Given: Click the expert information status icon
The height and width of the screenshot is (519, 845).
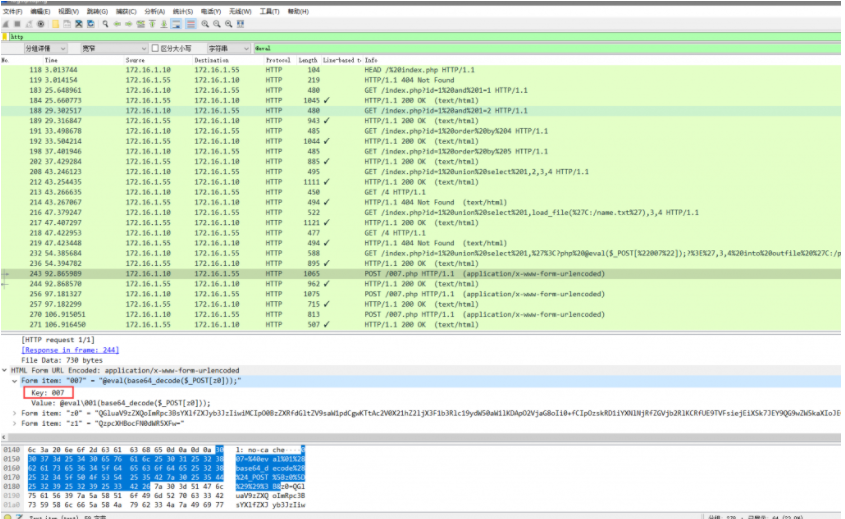Looking at the screenshot, I should coord(8,516).
